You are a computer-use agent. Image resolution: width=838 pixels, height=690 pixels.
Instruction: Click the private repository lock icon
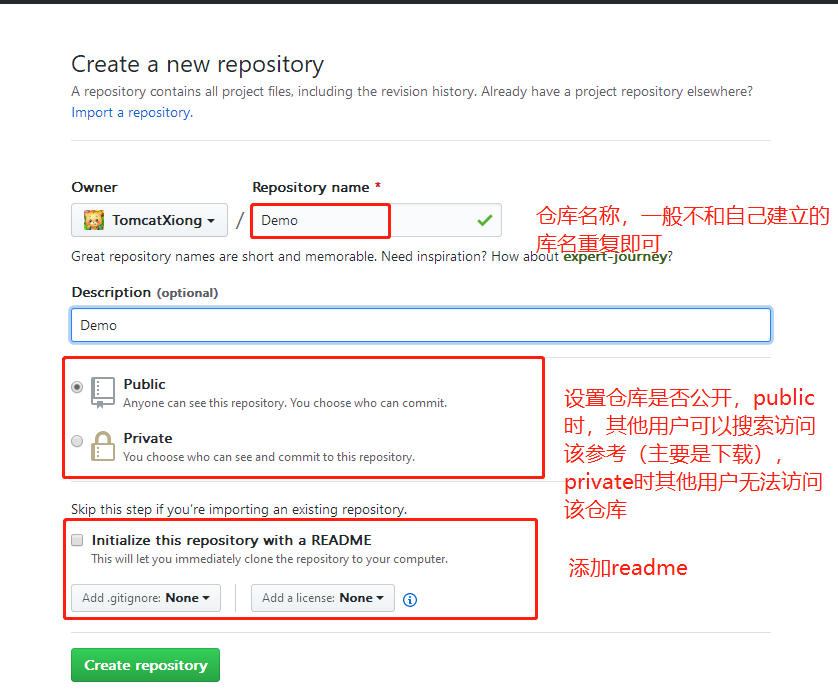103,446
